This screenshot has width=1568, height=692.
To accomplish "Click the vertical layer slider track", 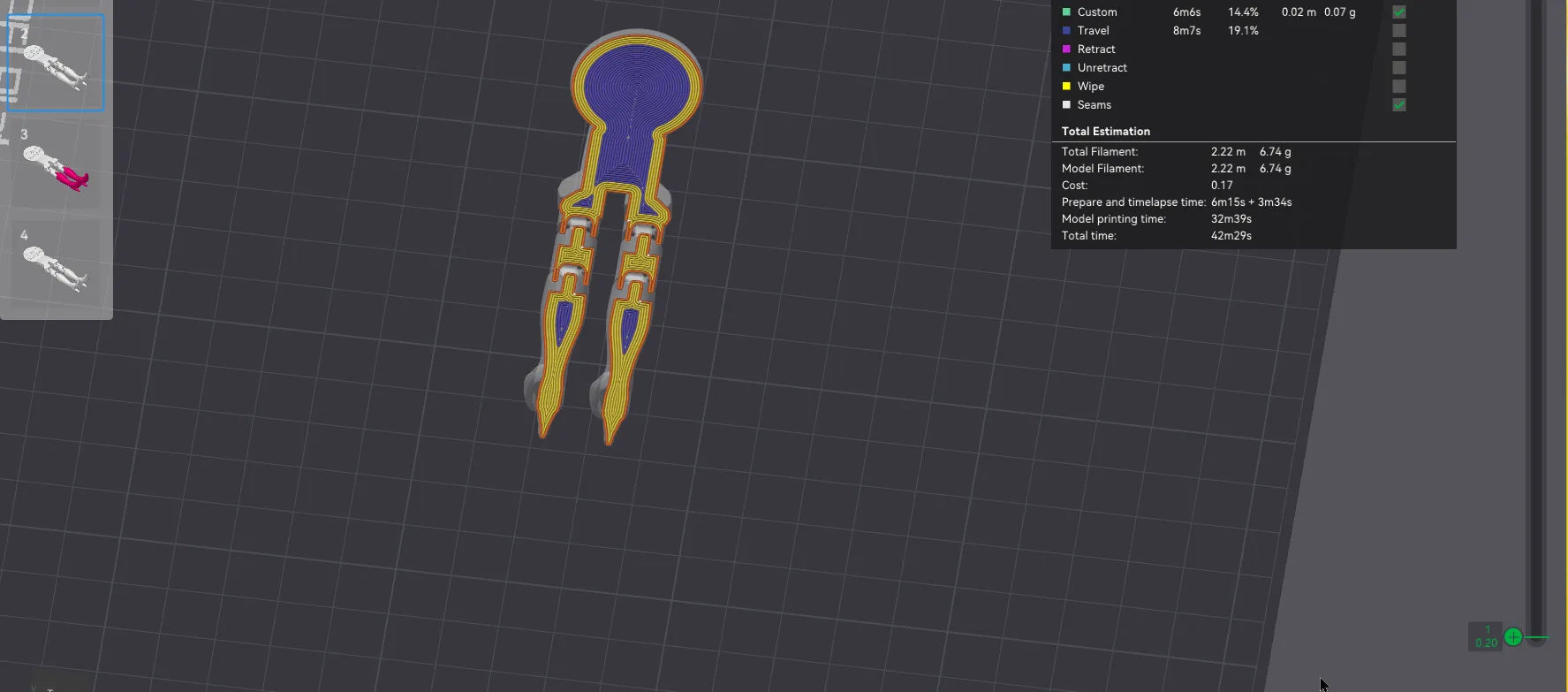I will tap(1537, 318).
